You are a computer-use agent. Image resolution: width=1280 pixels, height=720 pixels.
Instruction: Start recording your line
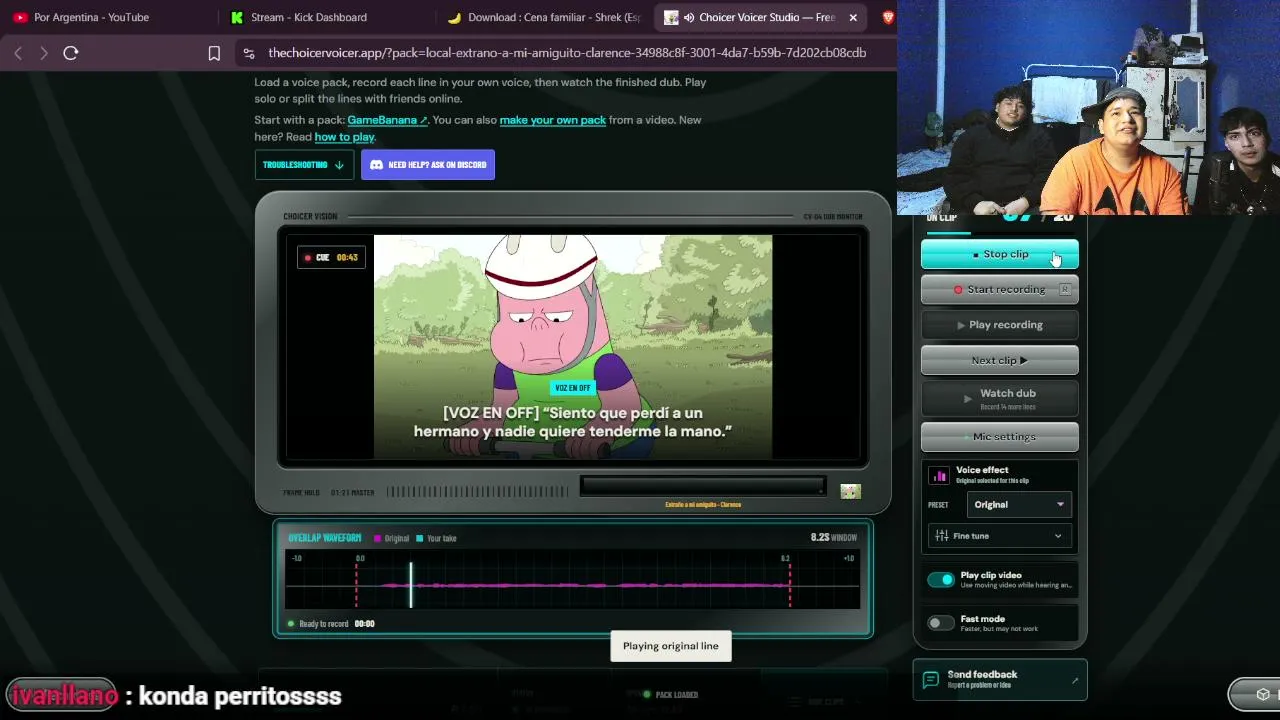[1000, 290]
